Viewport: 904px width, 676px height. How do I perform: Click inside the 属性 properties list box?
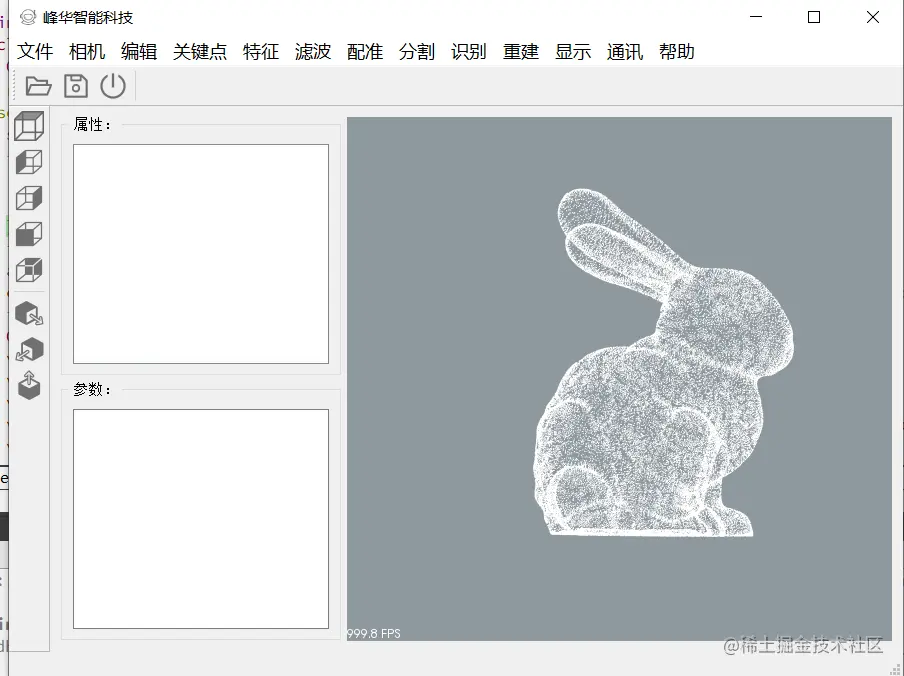(x=201, y=254)
